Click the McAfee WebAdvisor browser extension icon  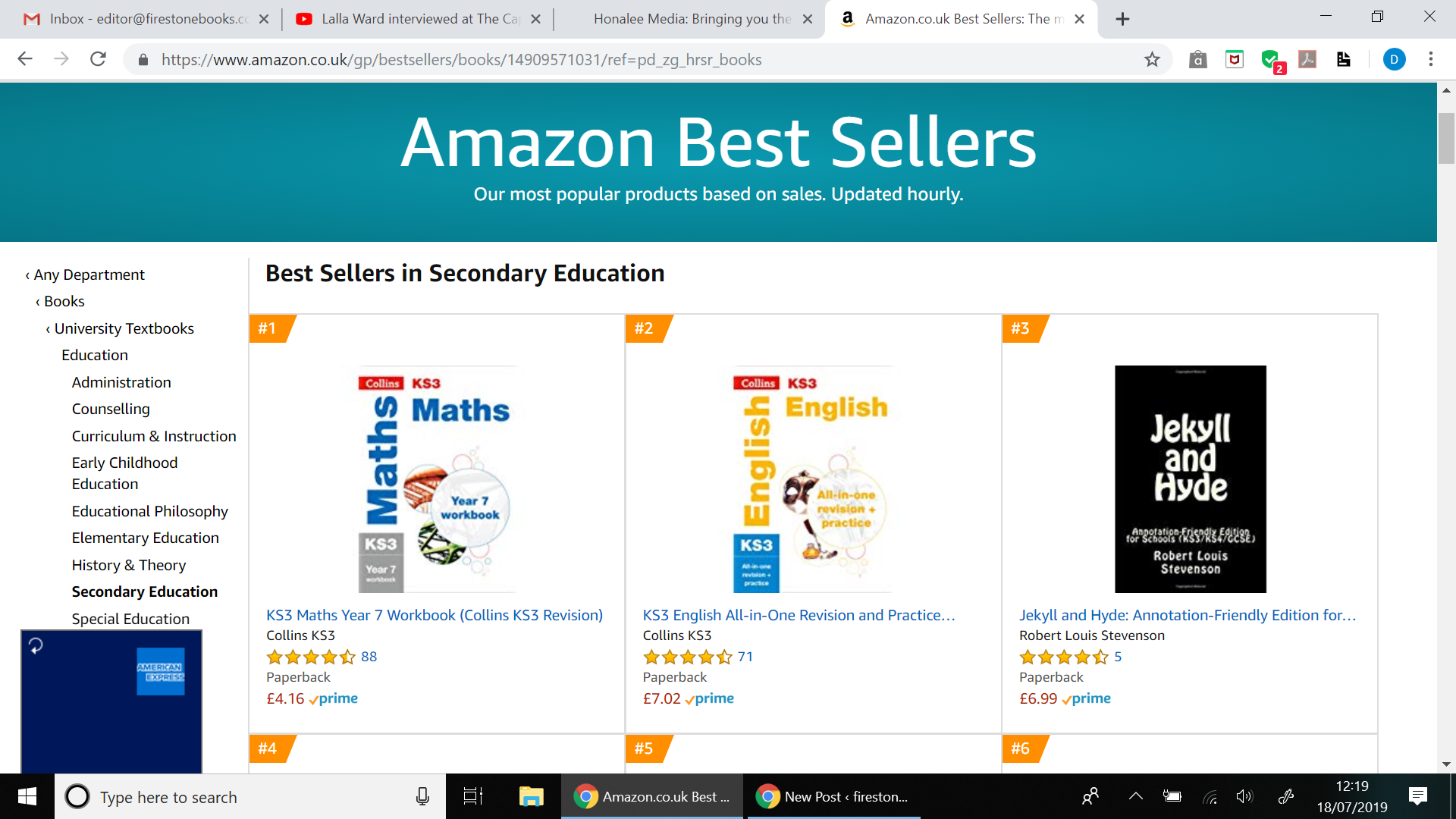[x=1234, y=59]
